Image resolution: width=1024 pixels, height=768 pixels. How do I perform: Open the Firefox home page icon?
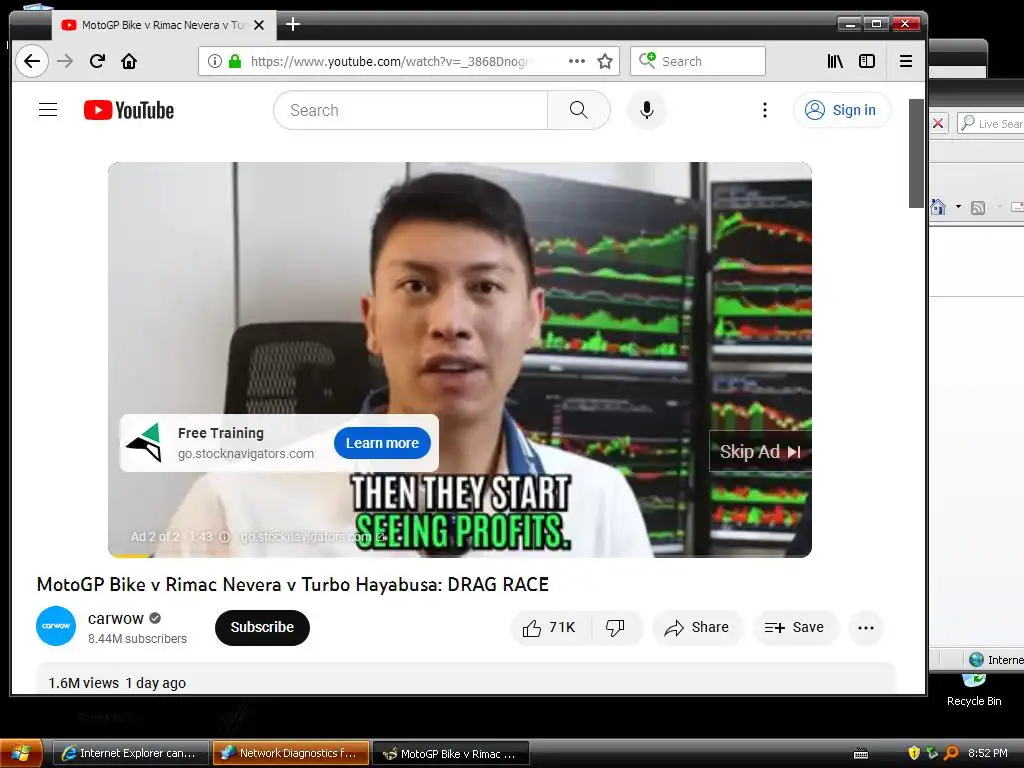pos(129,61)
